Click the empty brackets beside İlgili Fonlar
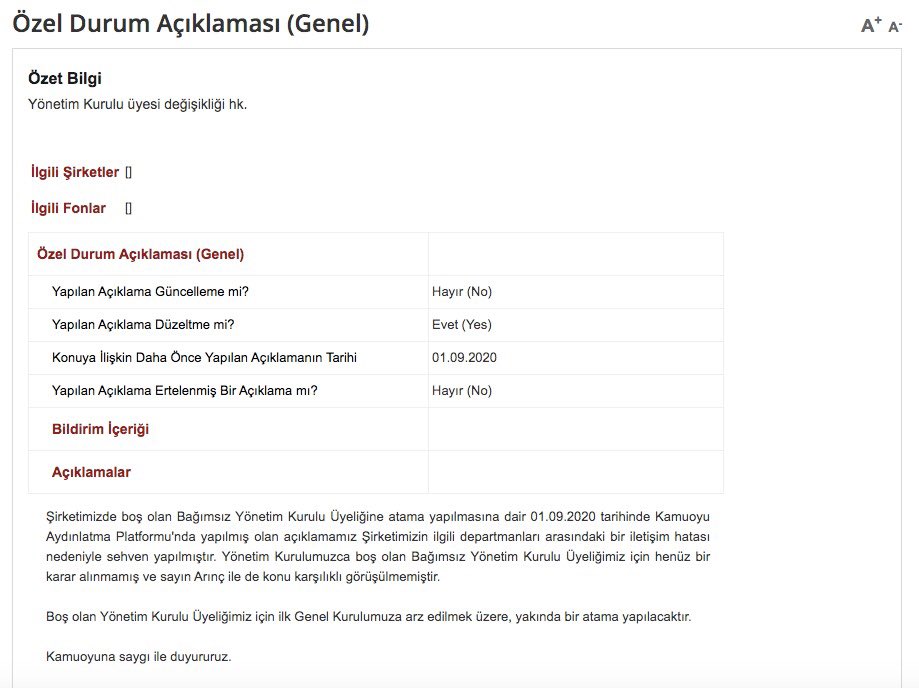 129,208
